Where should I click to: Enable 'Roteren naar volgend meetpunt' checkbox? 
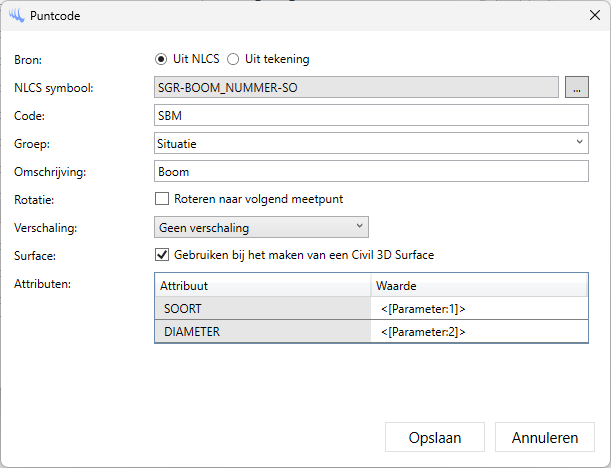[162, 199]
